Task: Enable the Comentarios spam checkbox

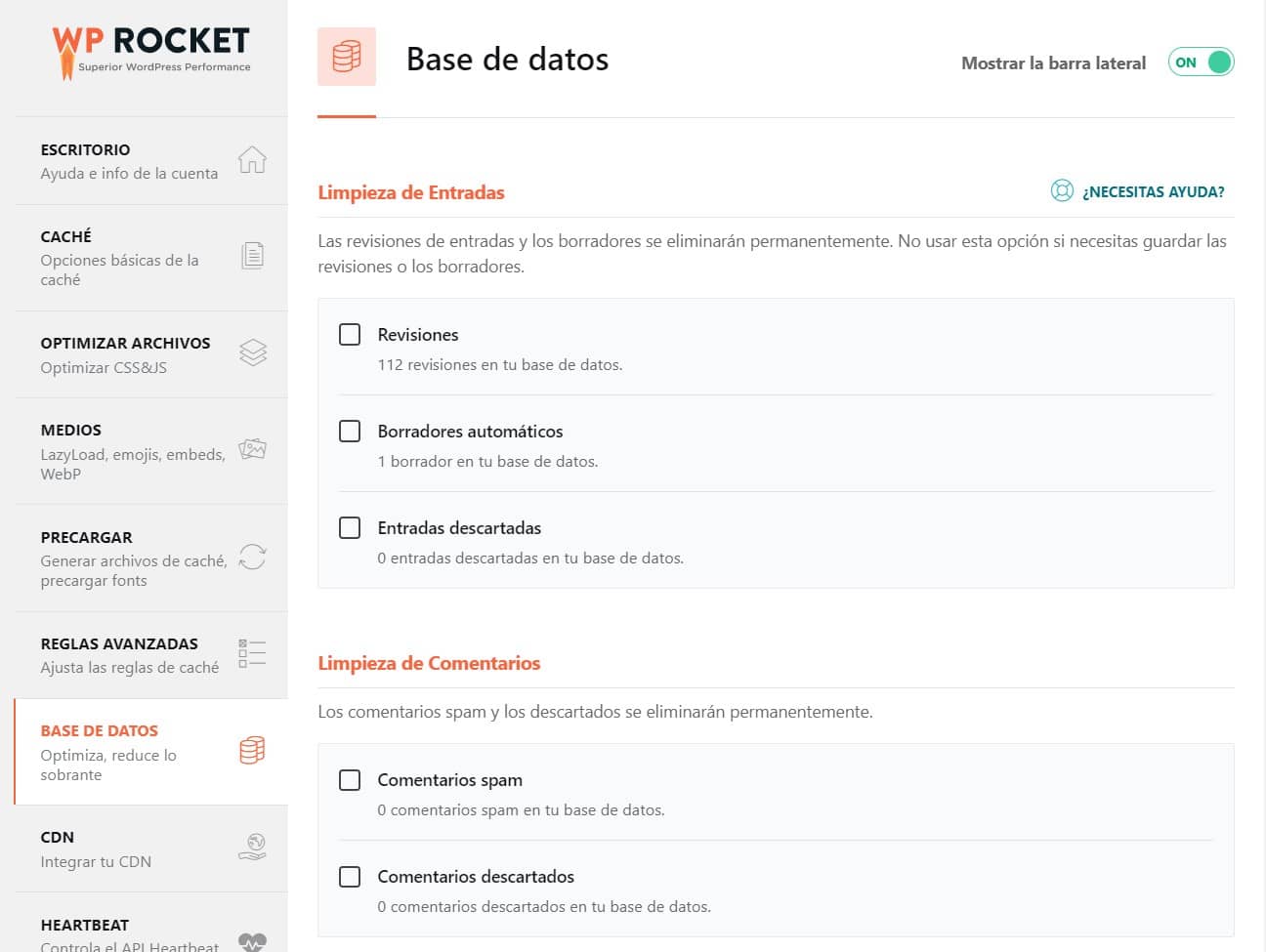Action: tap(350, 780)
